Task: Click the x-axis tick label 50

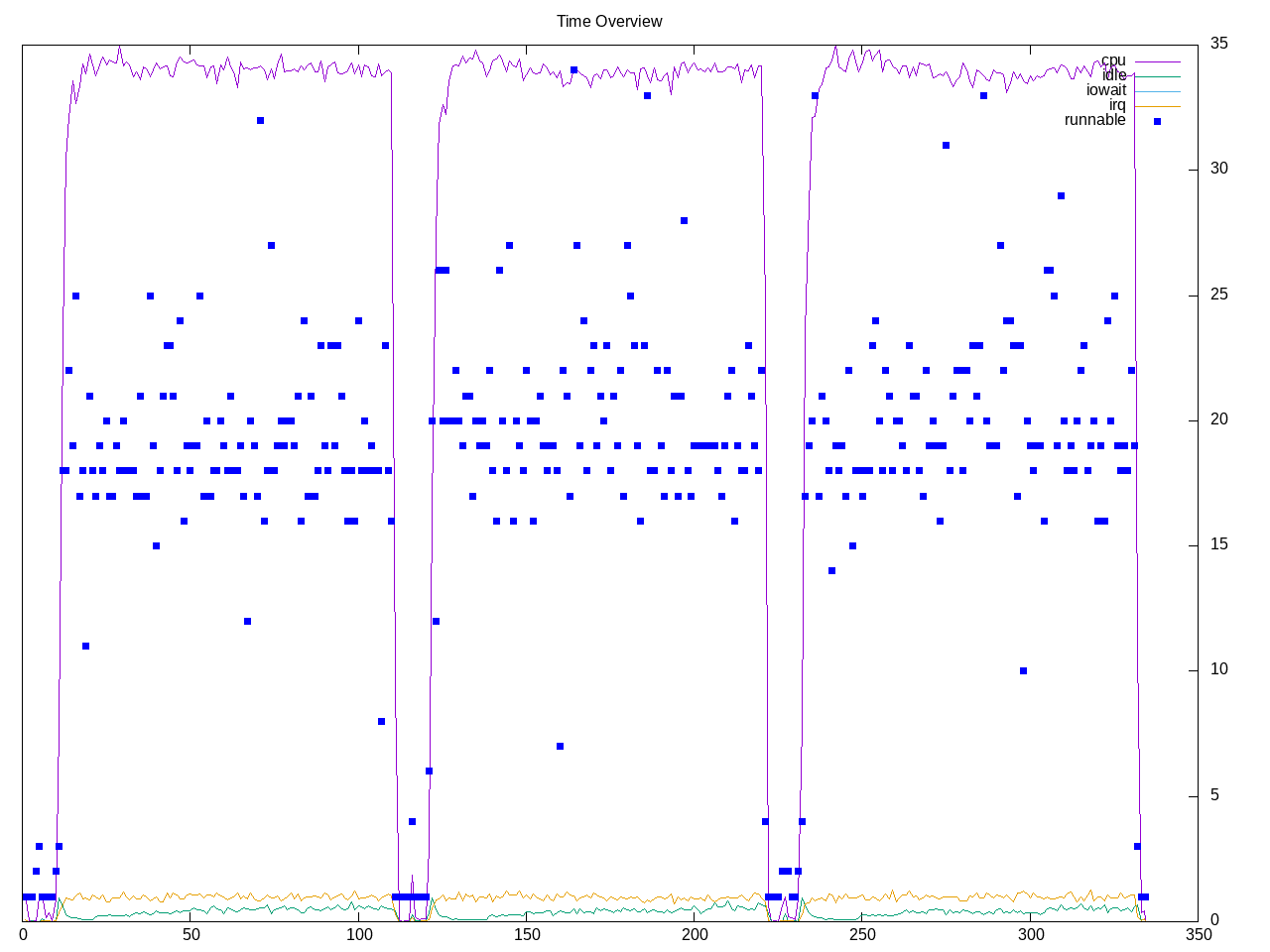Action: click(x=190, y=934)
